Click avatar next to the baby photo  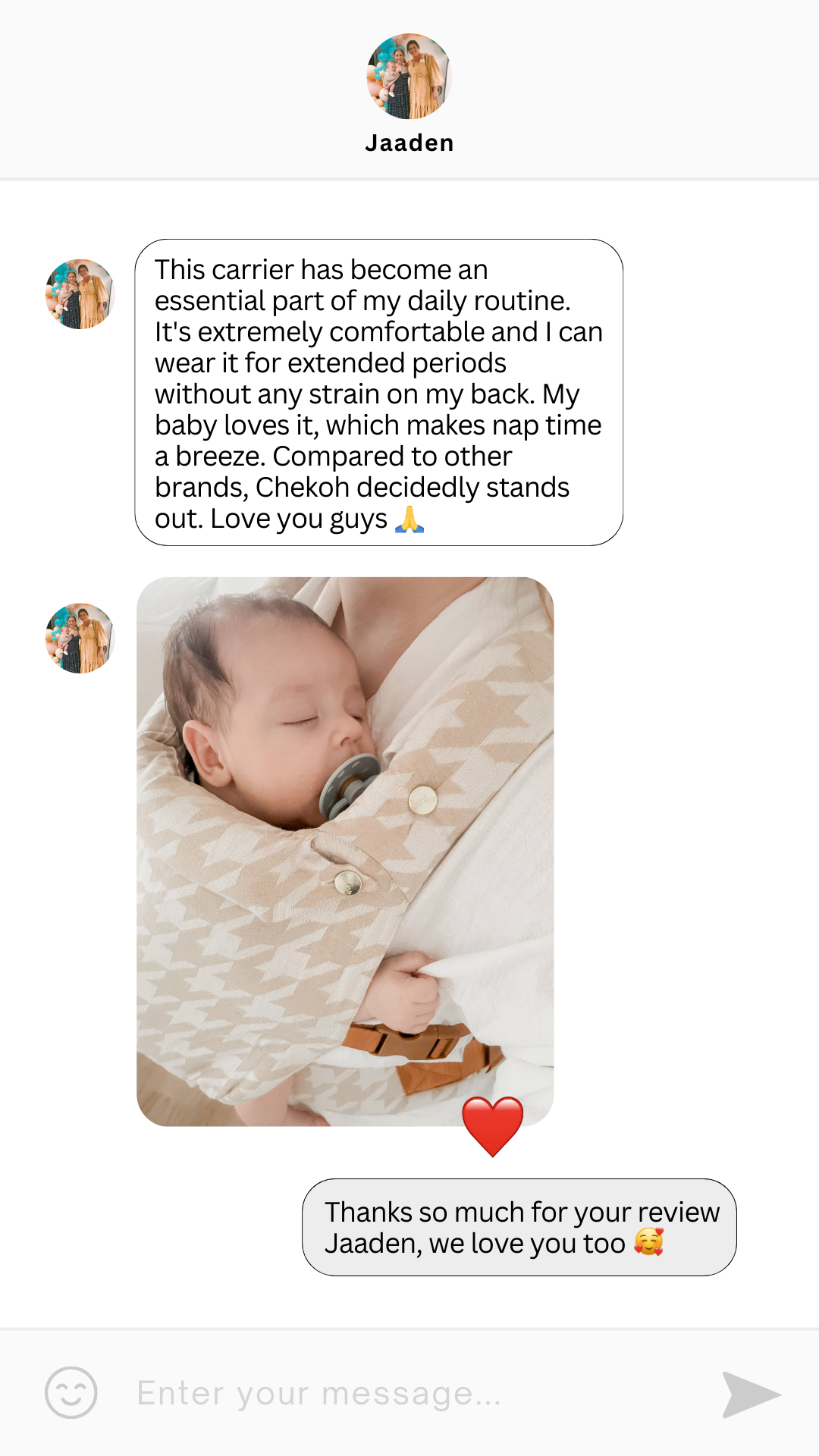[80, 639]
